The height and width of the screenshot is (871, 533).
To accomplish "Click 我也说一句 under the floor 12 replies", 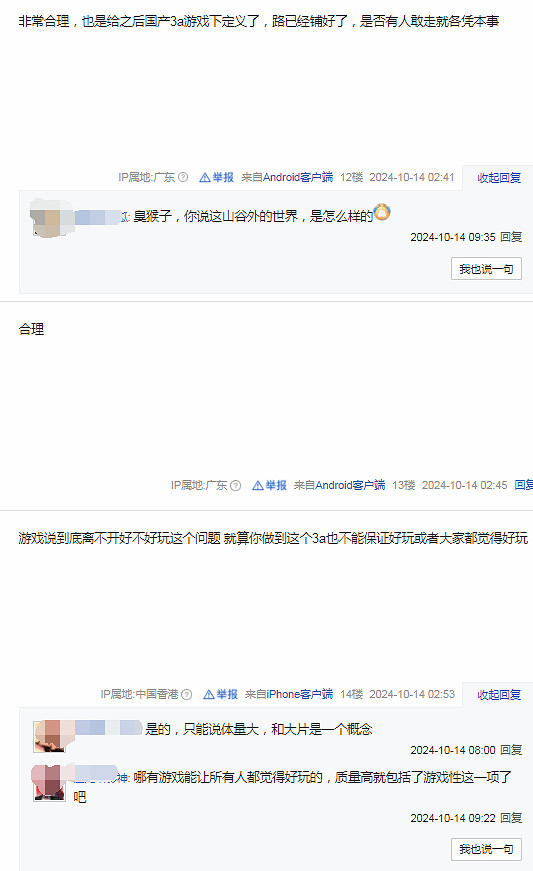I will tap(486, 269).
